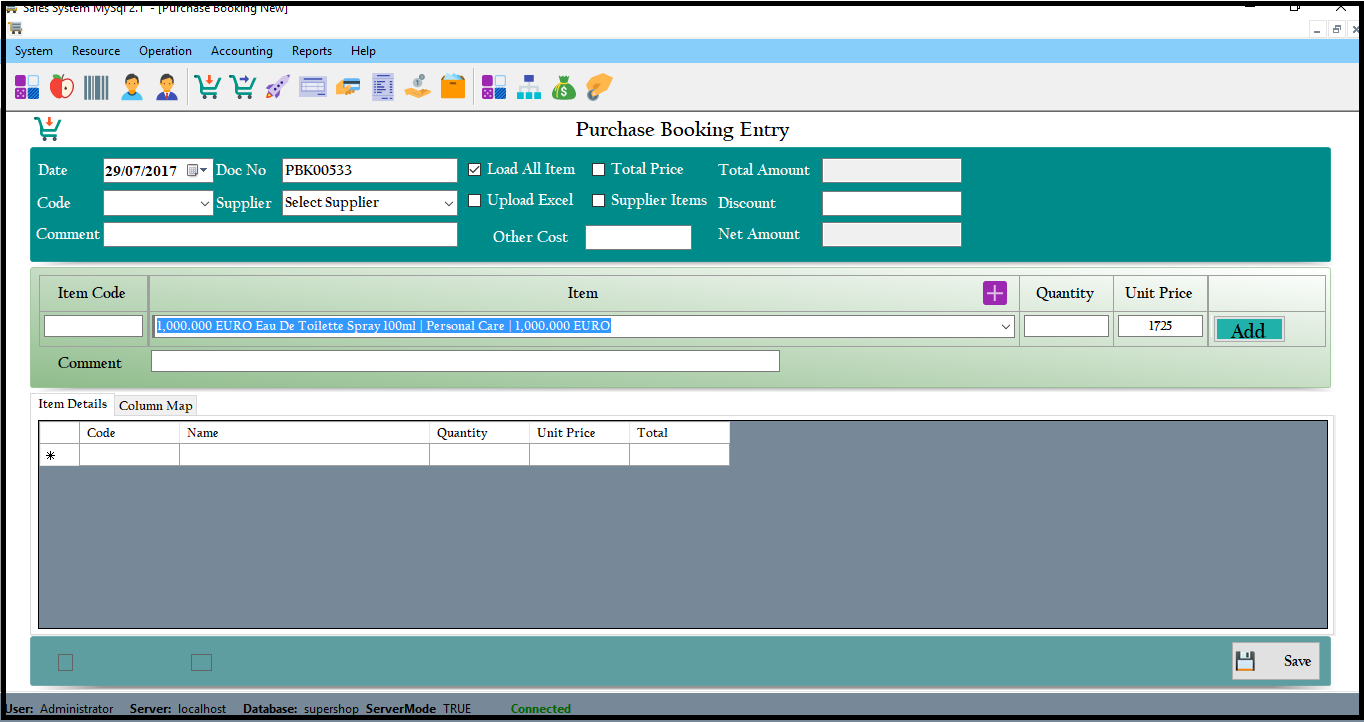Open the Accounting menu

(241, 51)
